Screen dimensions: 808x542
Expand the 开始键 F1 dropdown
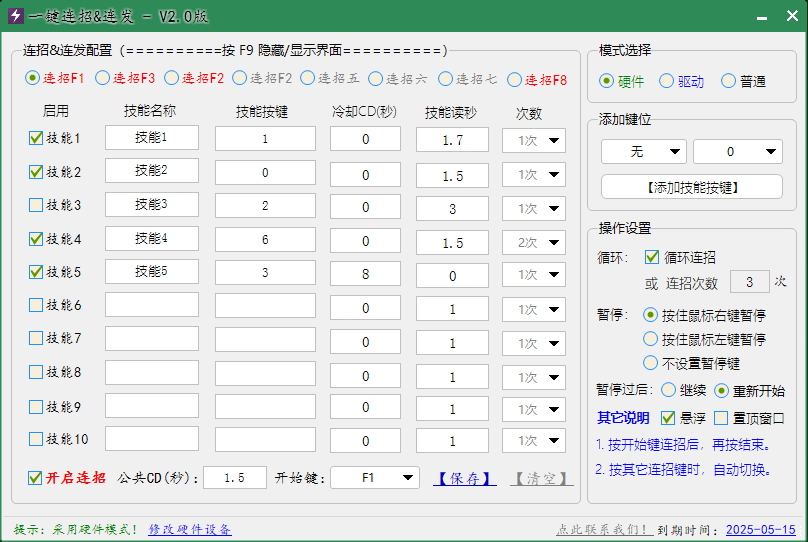pyautogui.click(x=375, y=478)
